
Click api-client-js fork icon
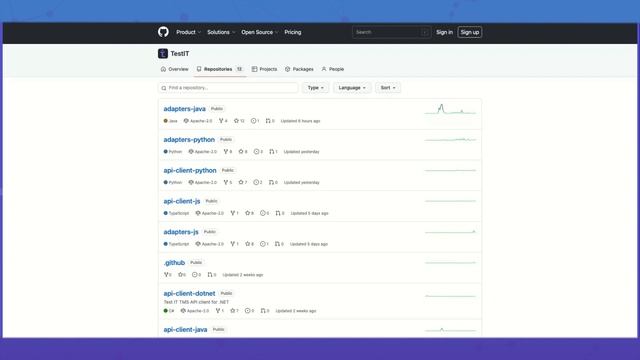coord(233,213)
